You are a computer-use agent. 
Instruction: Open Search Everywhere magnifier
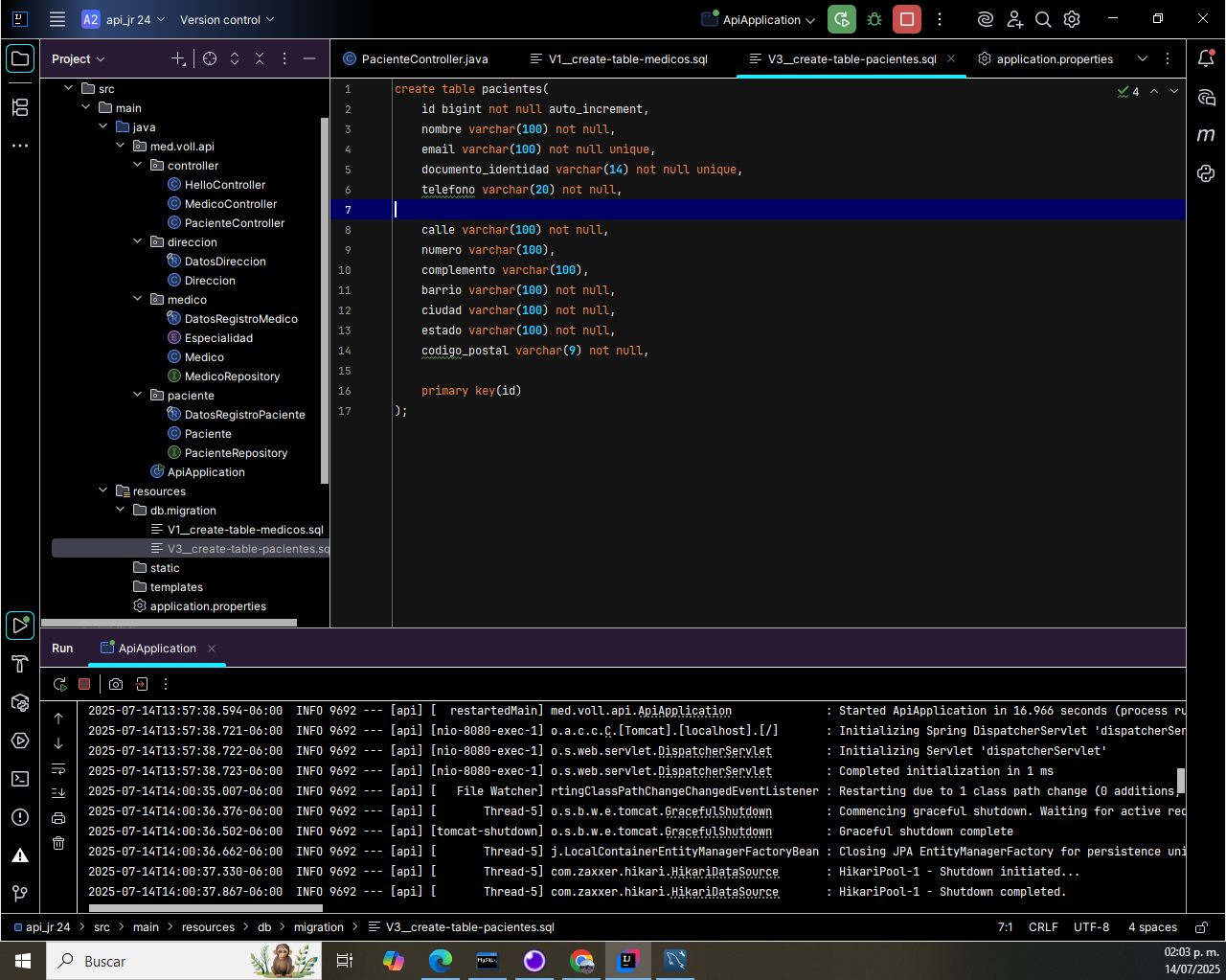point(1043,19)
